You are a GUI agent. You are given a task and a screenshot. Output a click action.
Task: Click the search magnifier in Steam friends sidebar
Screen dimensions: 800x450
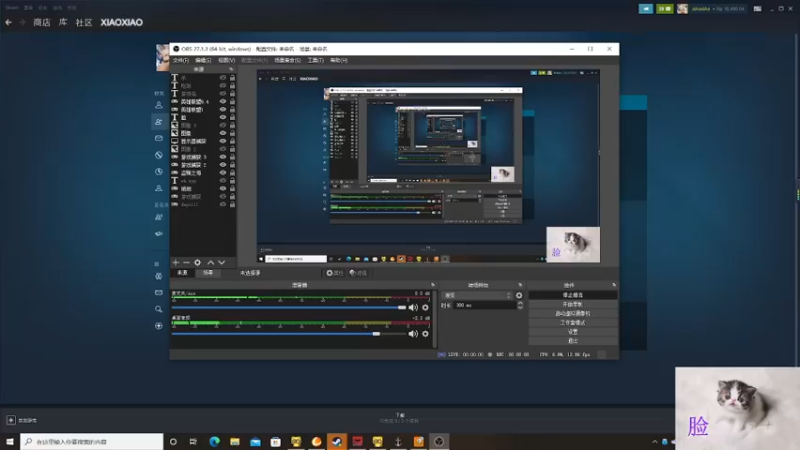(159, 309)
